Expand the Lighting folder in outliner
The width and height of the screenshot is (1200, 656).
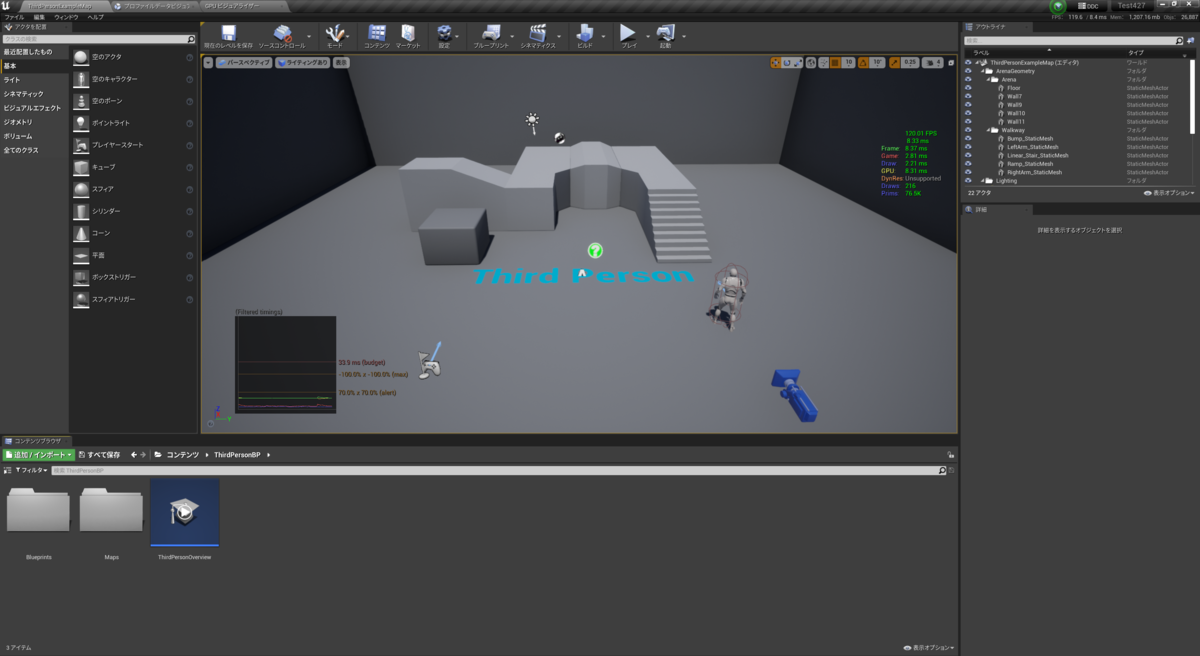pyautogui.click(x=985, y=181)
